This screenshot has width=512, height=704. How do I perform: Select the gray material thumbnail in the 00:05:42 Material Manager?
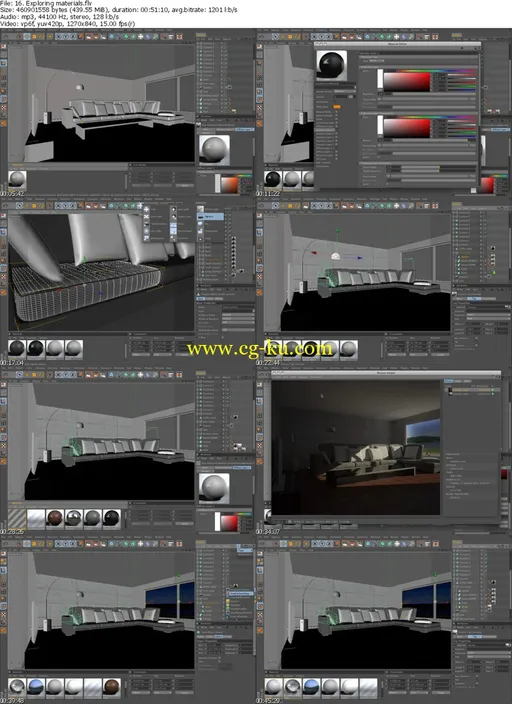pyautogui.click(x=17, y=180)
